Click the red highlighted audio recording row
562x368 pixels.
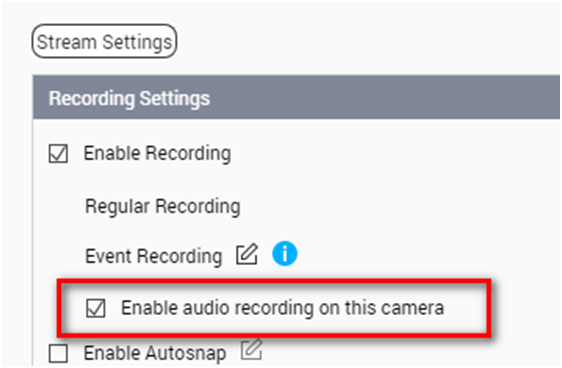tap(274, 309)
